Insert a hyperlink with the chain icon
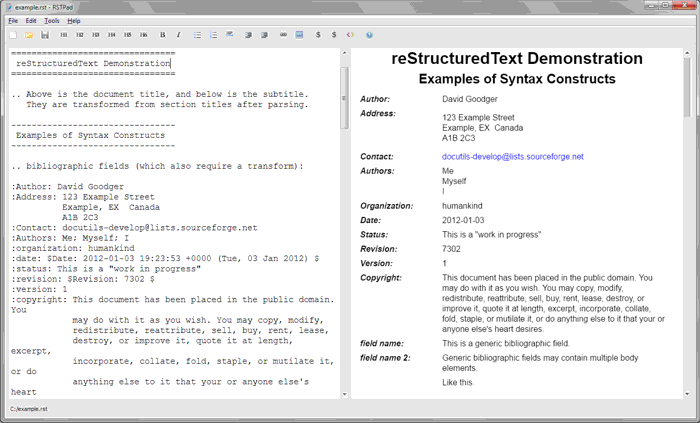Viewport: 700px width, 423px height. tap(284, 35)
